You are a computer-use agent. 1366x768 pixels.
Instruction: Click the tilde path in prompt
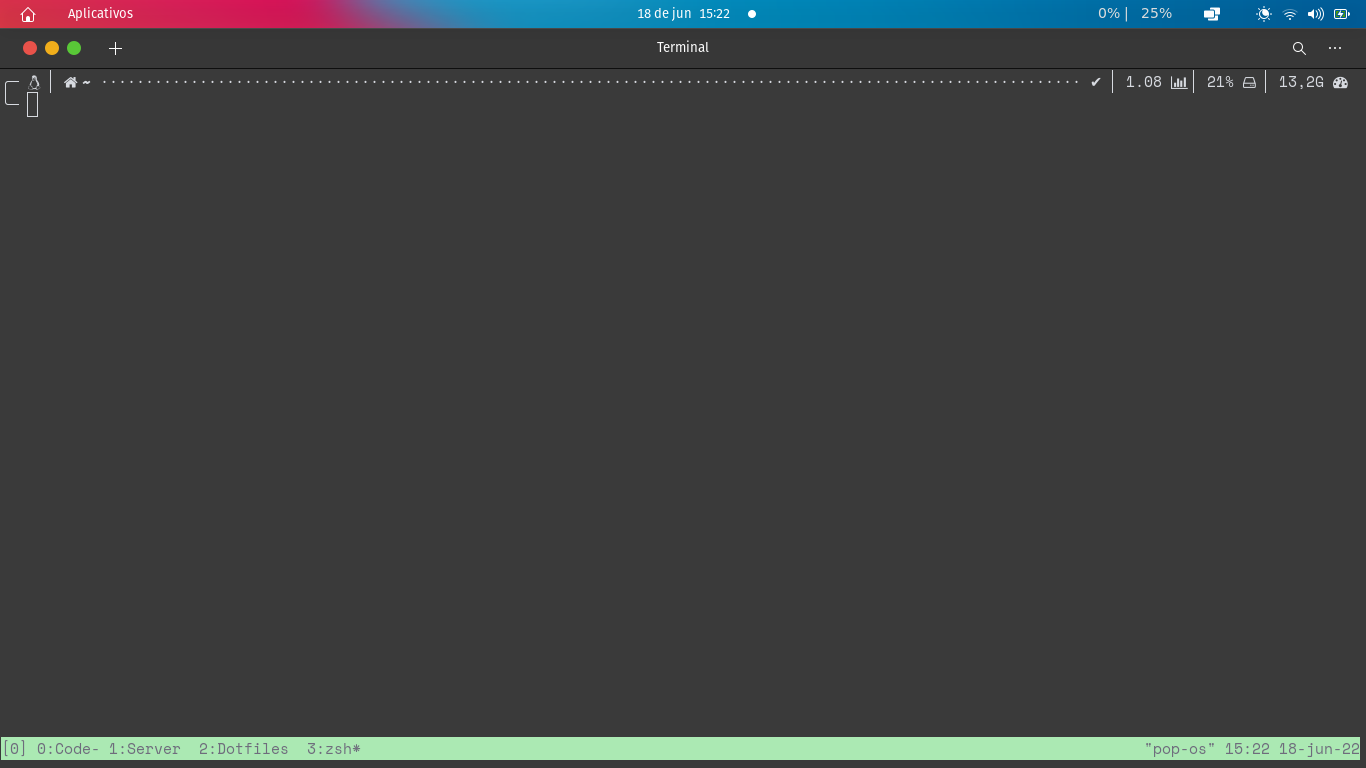point(87,82)
